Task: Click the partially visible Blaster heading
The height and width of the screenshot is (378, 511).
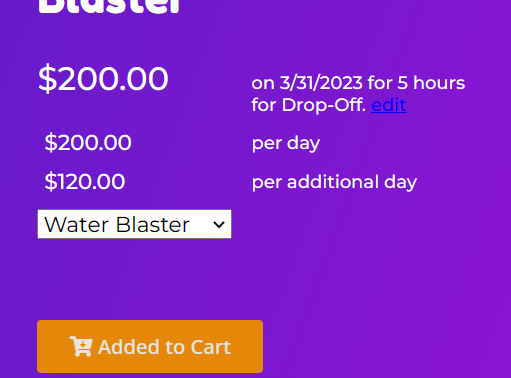Action: [109, 7]
